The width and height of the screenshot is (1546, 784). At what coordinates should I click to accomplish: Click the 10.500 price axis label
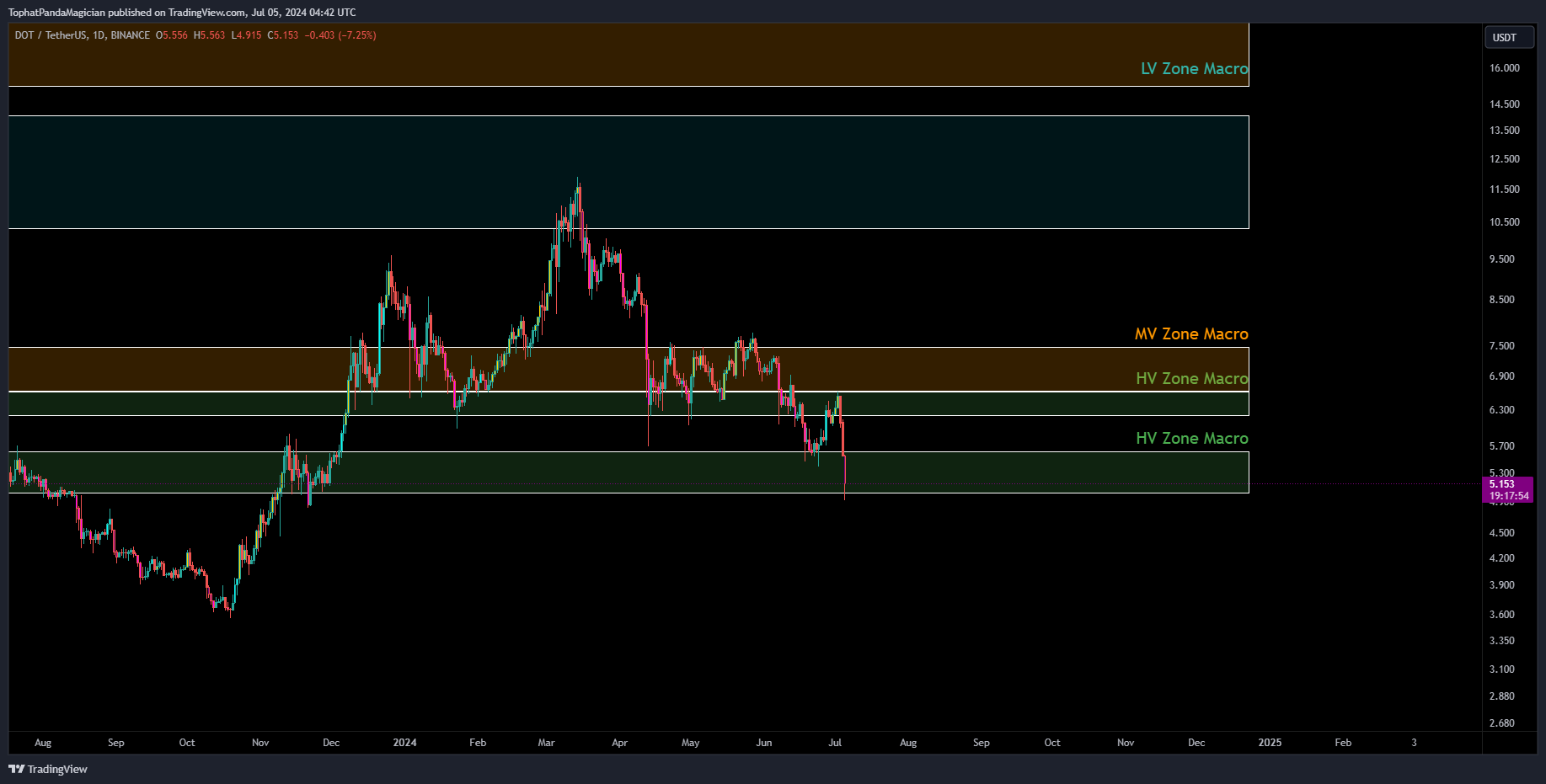1505,222
